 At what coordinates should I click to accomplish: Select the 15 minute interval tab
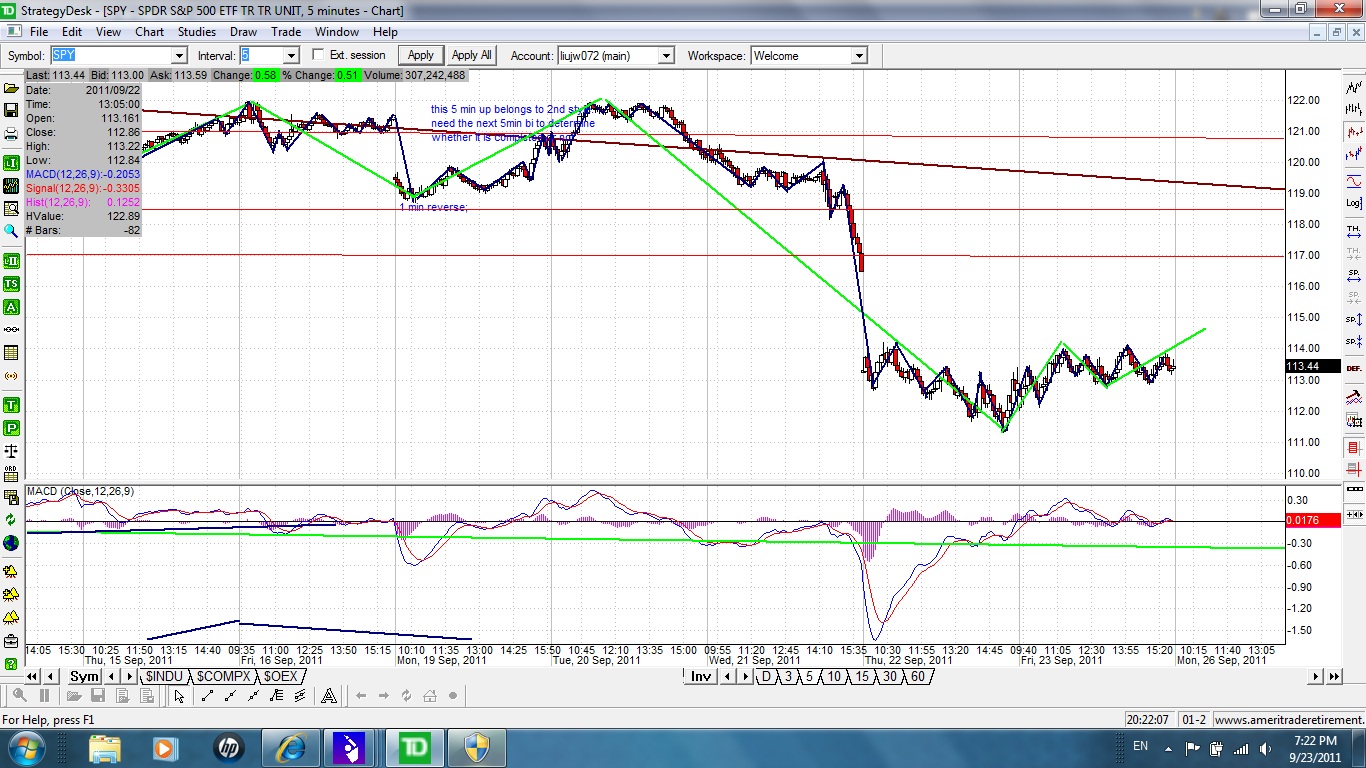click(x=861, y=677)
